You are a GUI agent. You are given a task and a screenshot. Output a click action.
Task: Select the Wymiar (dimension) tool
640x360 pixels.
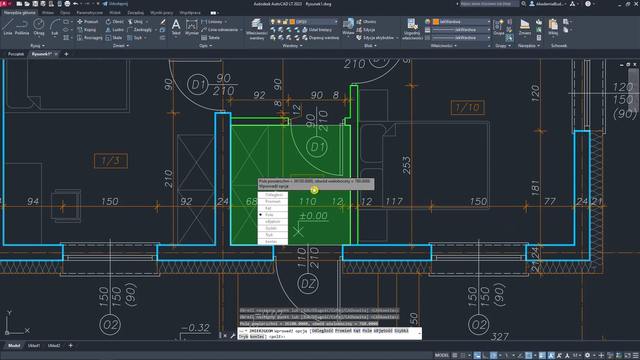tap(191, 27)
